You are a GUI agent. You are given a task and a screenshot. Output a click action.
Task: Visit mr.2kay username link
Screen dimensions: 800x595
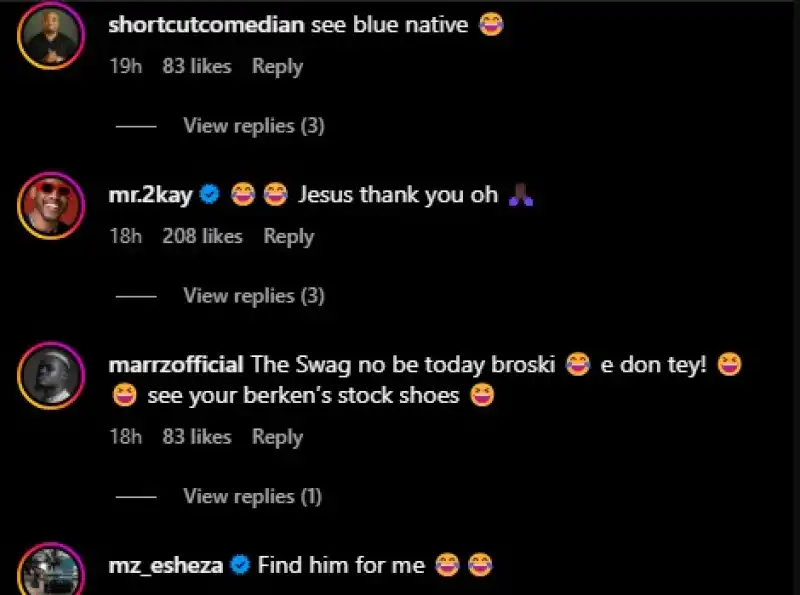coord(150,195)
